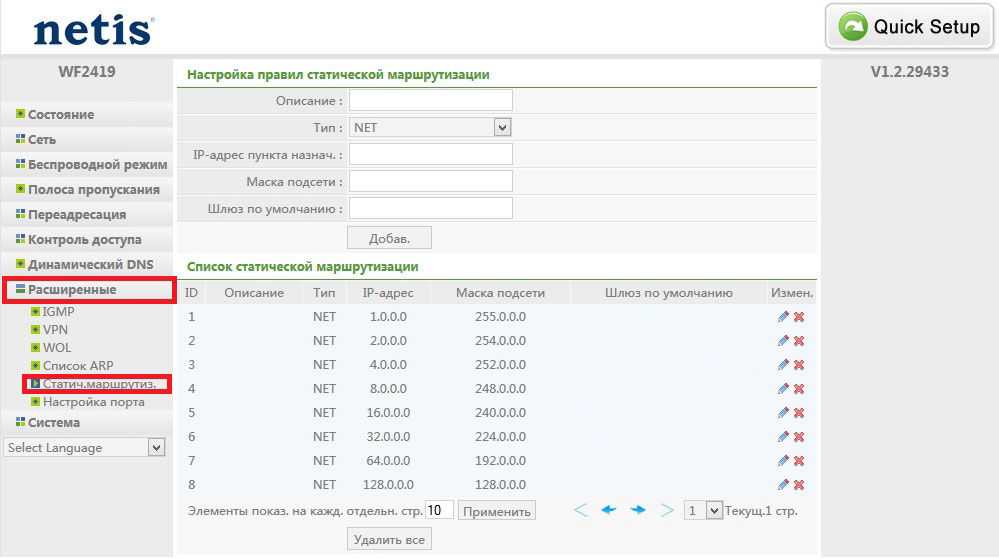999x559 pixels.
Task: Edit the route with IP 4.0.0.0
Action: 783,365
